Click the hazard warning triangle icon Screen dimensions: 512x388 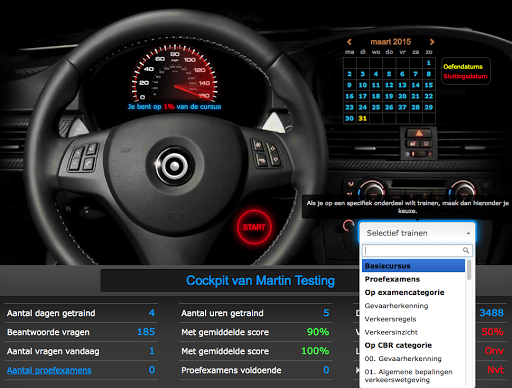tap(419, 134)
